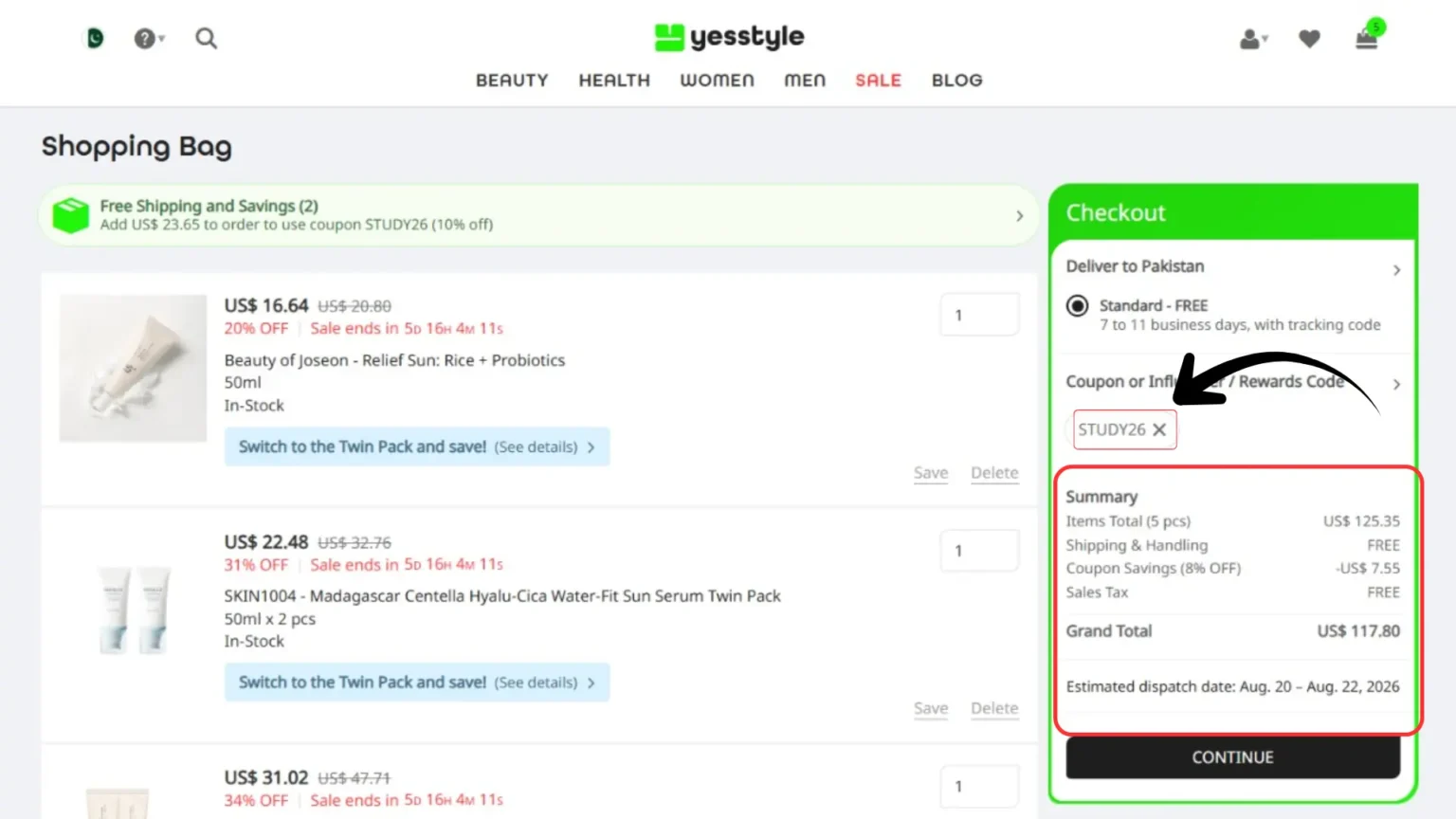
Task: Switch Beauty of Joseon item to Twin Pack
Action: pos(417,446)
